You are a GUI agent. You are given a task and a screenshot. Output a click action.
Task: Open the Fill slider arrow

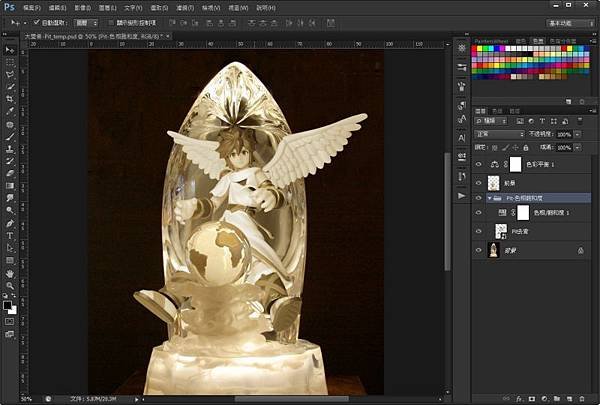point(578,147)
